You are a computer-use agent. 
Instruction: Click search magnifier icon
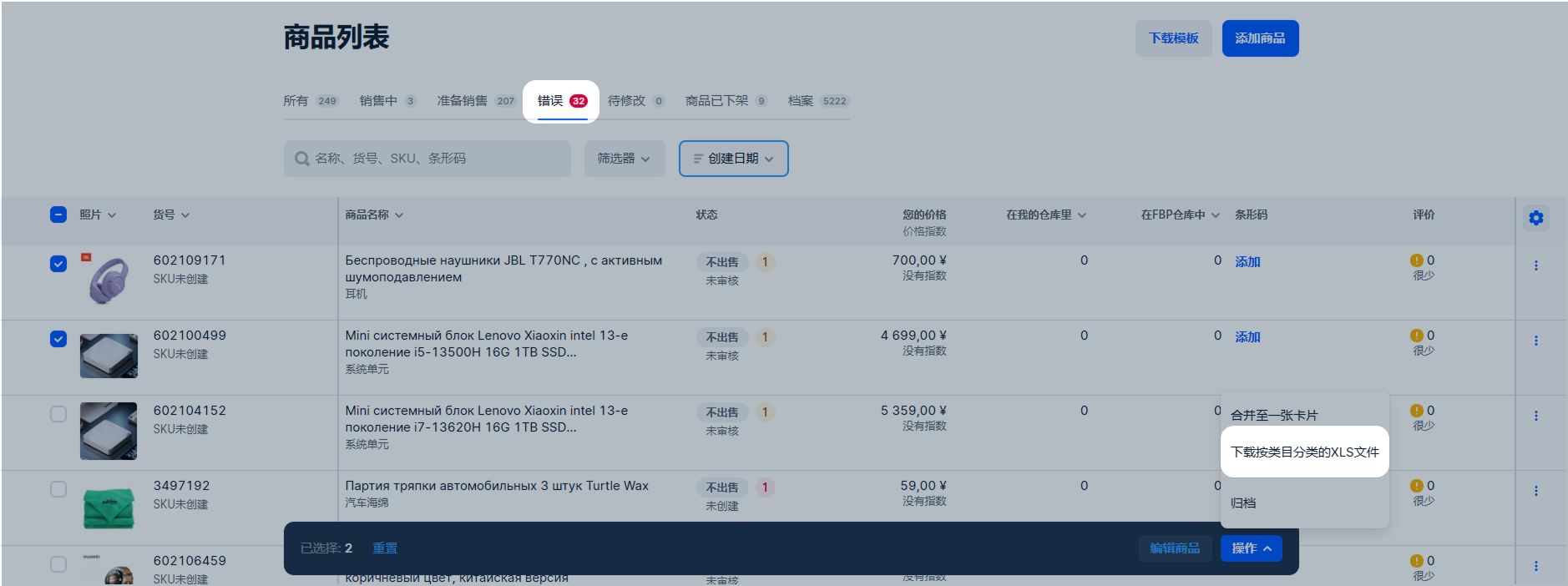pos(302,159)
